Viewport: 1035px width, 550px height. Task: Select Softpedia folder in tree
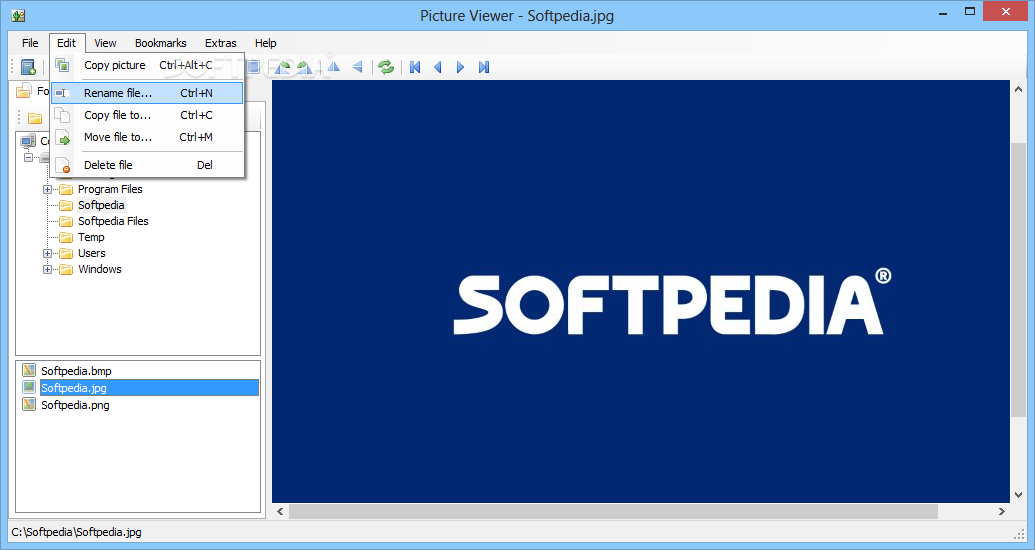click(x=101, y=205)
